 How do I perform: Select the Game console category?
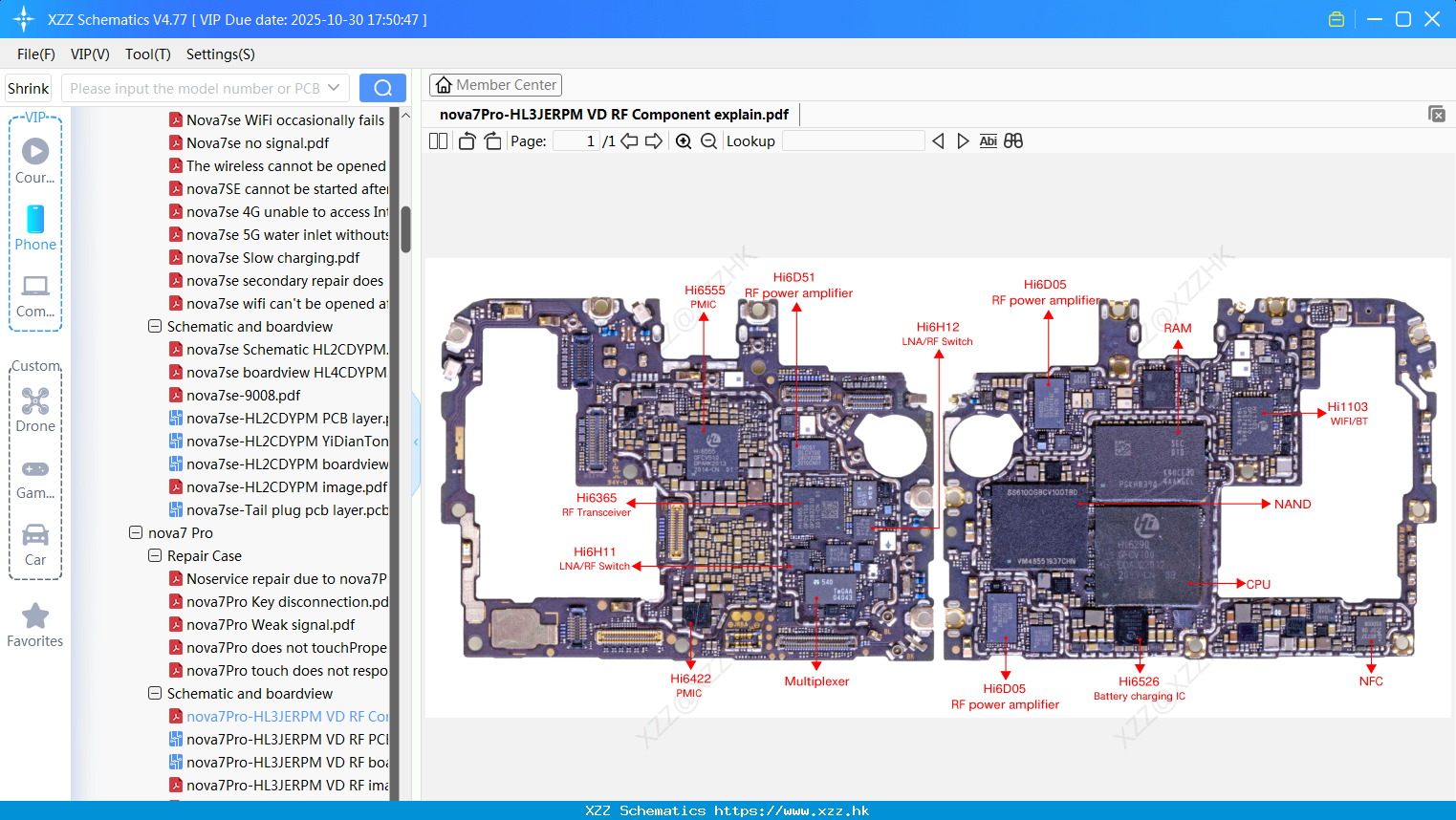point(35,478)
